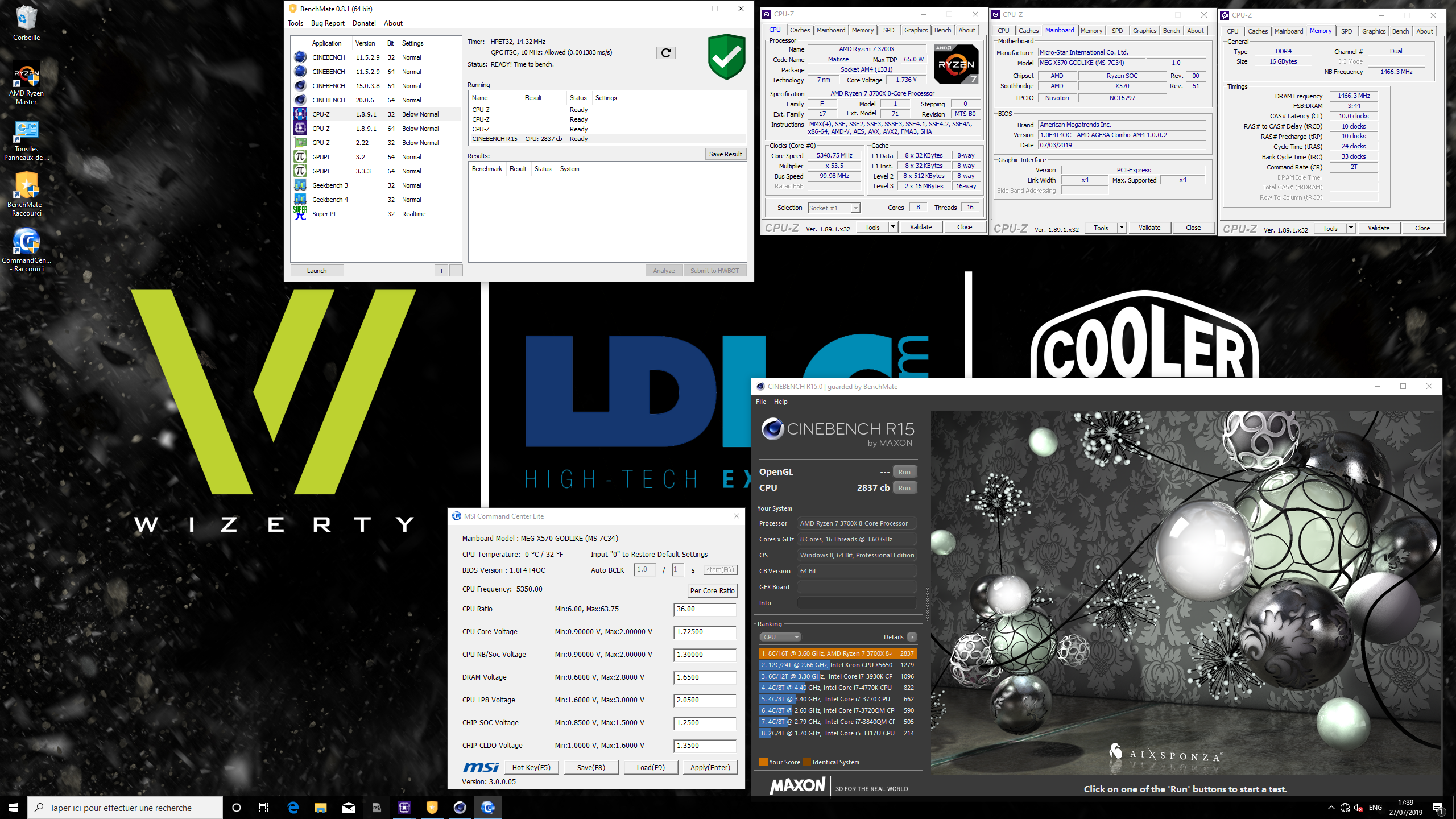The height and width of the screenshot is (819, 1456).
Task: Switch to Cinebench taskbar icon
Action: point(460,808)
